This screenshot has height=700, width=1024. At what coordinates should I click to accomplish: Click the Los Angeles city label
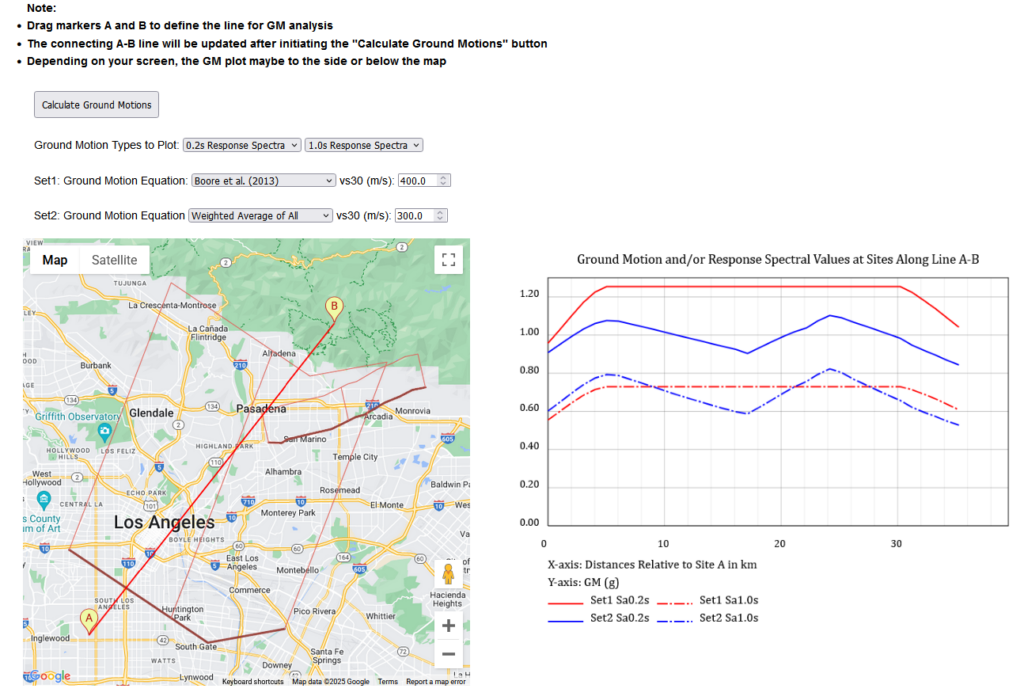point(164,522)
